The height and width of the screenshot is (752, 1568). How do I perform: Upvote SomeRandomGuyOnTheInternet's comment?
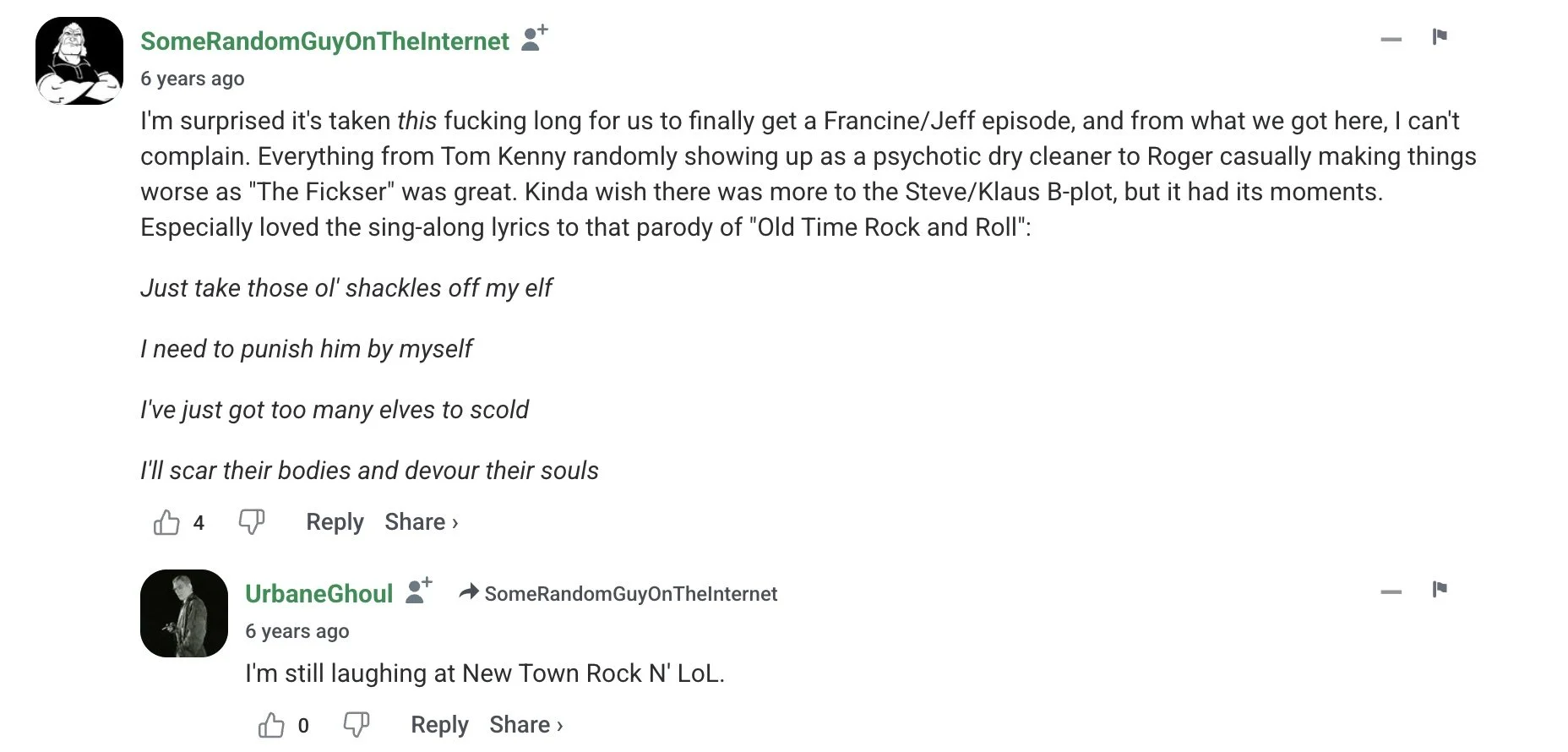[x=166, y=522]
